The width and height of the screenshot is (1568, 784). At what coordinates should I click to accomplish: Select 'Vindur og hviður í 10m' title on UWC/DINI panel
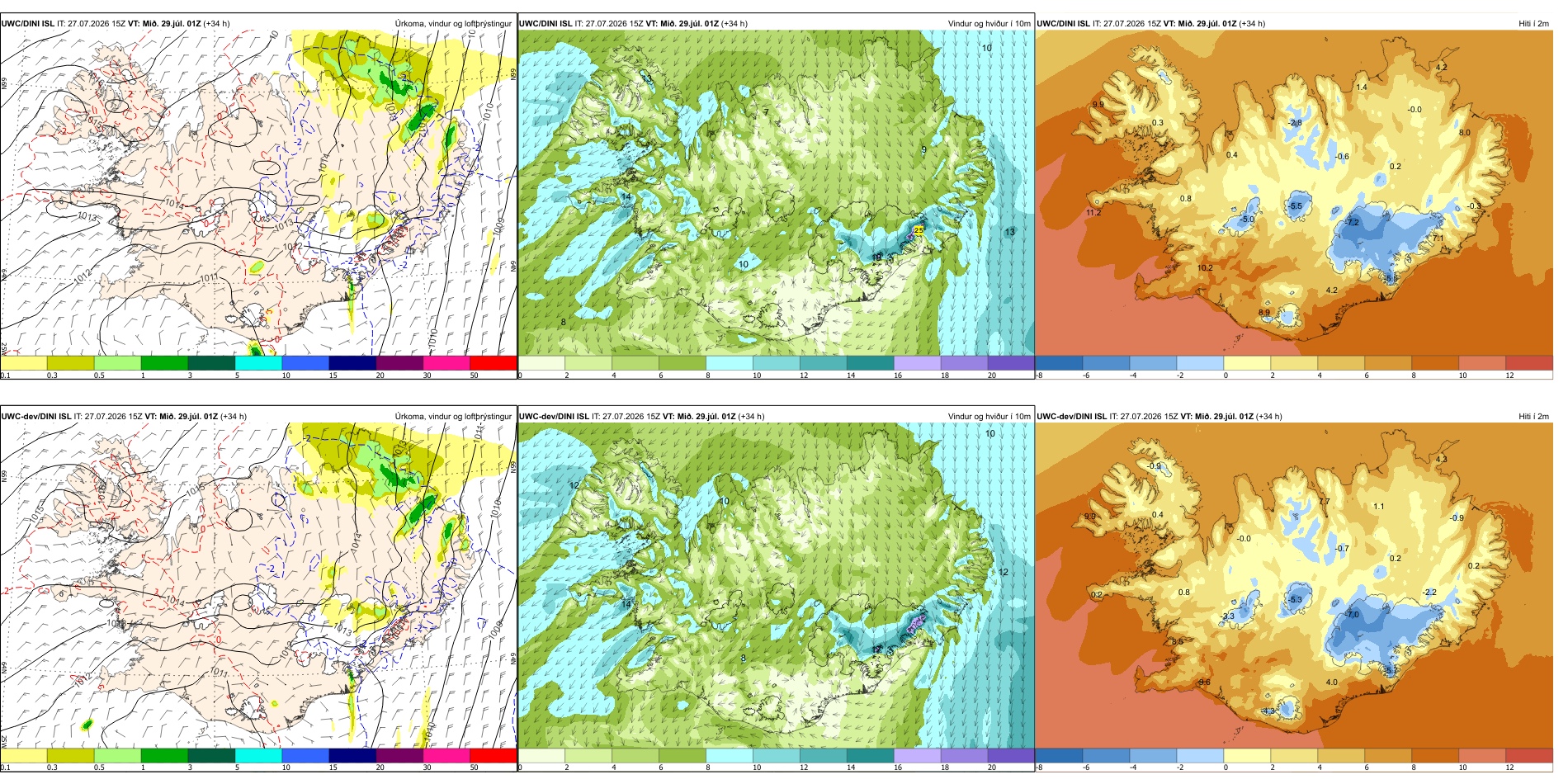pos(989,24)
